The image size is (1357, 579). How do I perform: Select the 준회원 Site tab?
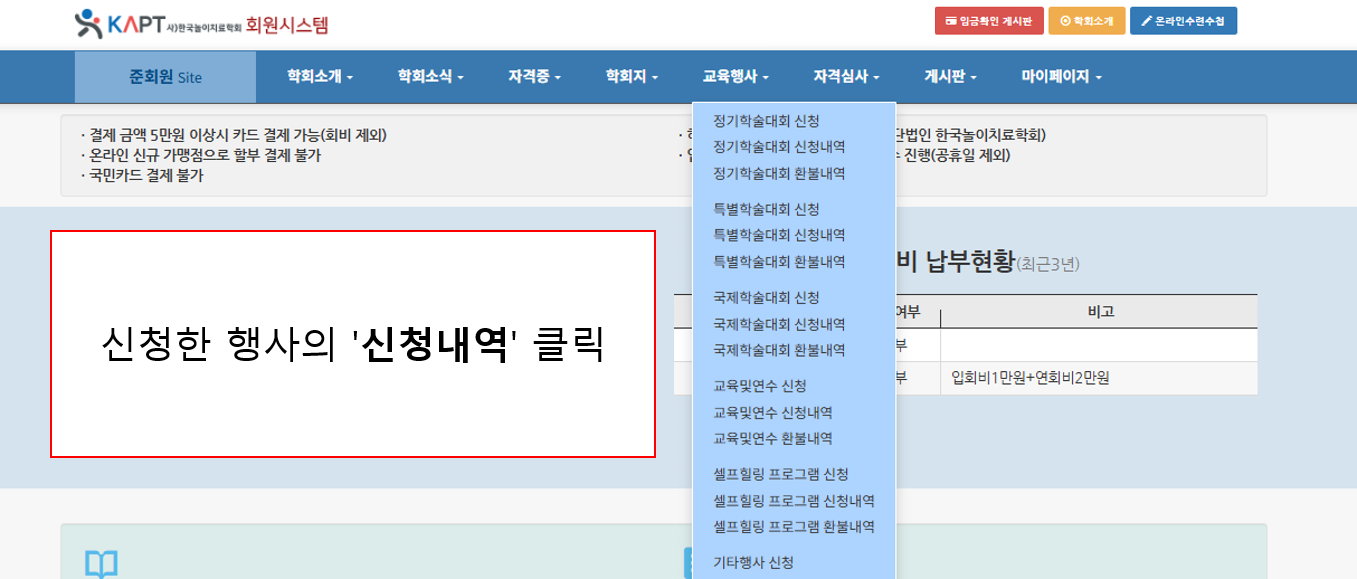coord(165,76)
